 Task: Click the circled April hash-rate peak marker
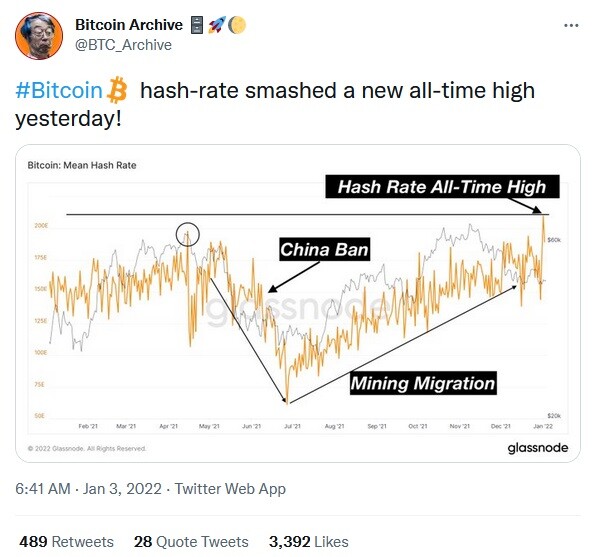pyautogui.click(x=188, y=234)
